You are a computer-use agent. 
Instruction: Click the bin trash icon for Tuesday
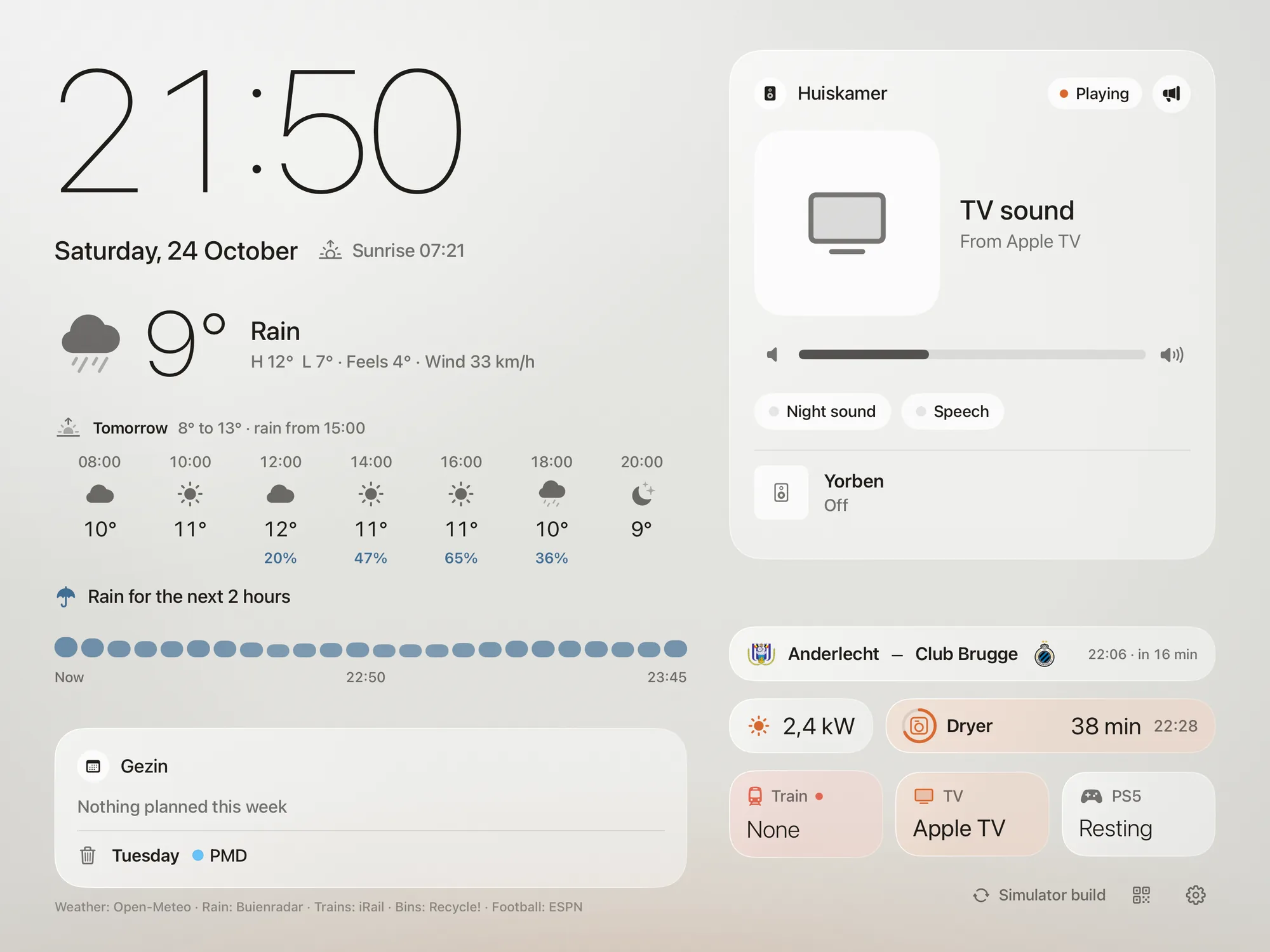tap(88, 856)
